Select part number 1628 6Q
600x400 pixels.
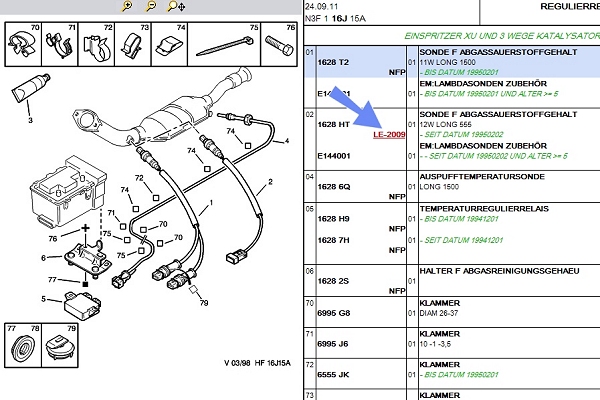[x=334, y=187]
